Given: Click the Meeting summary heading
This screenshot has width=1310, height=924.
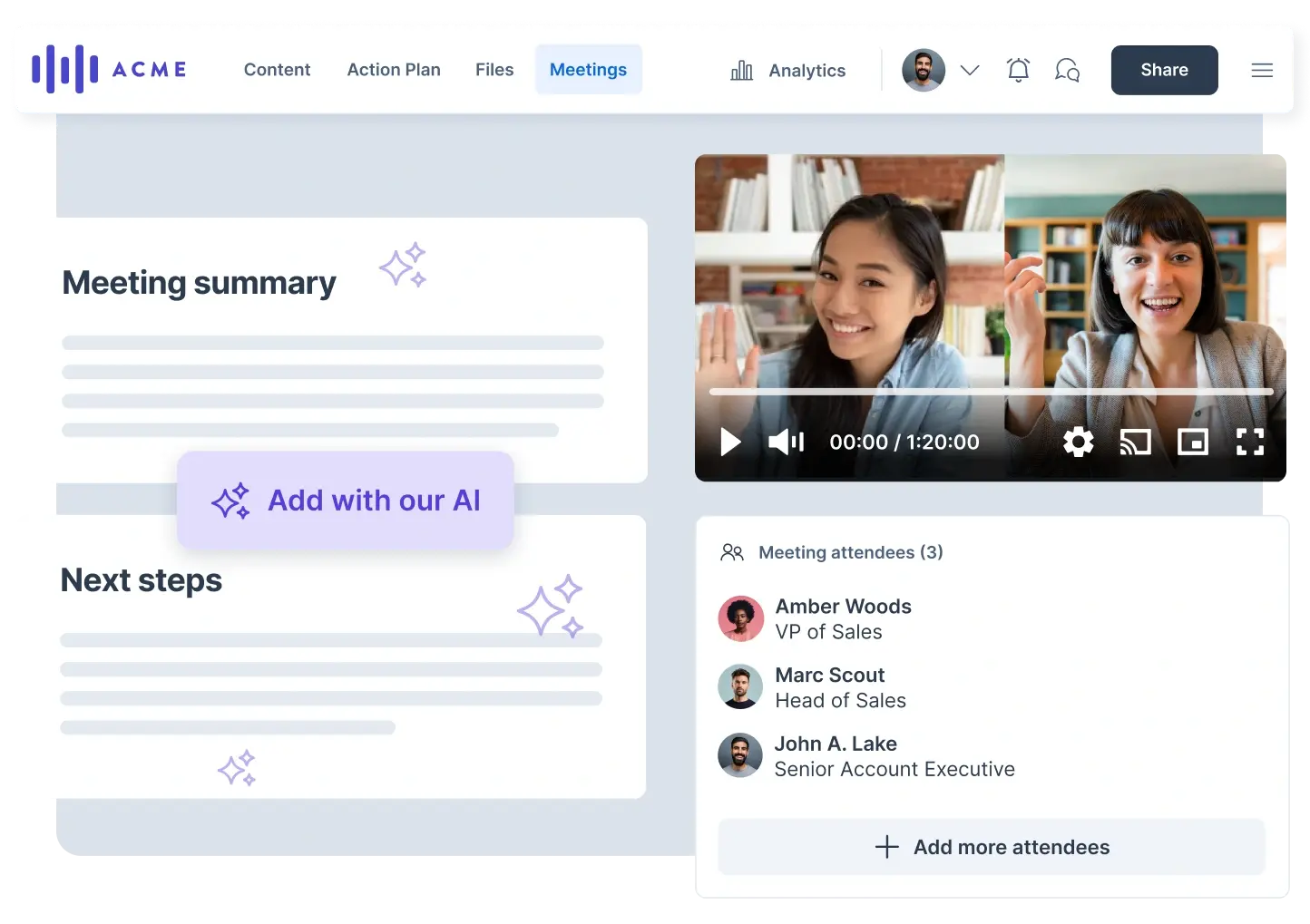Looking at the screenshot, I should click(x=199, y=283).
